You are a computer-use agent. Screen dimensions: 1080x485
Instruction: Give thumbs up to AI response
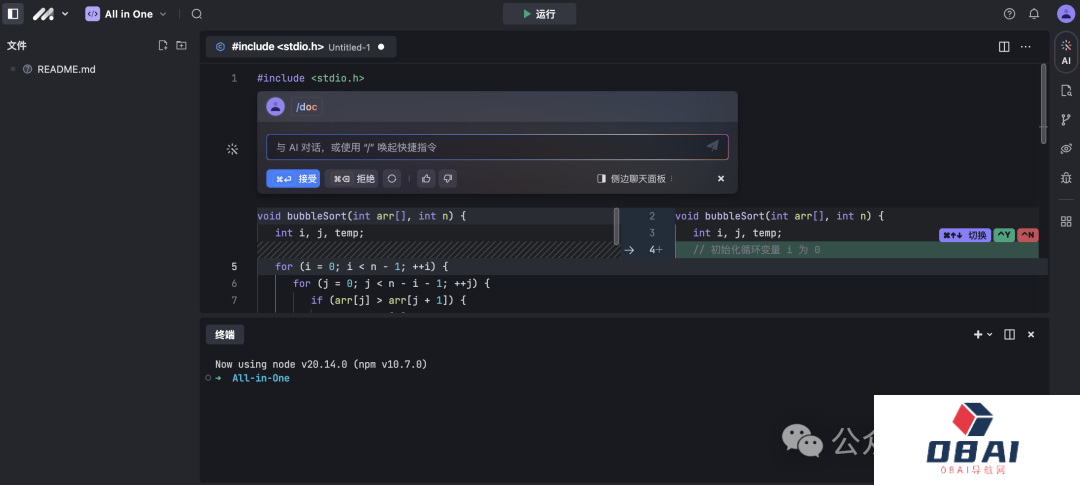[x=425, y=179]
